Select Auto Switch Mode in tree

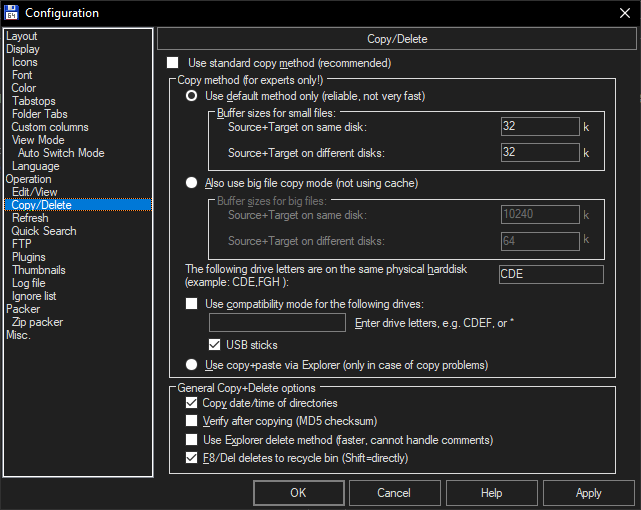tap(60, 153)
